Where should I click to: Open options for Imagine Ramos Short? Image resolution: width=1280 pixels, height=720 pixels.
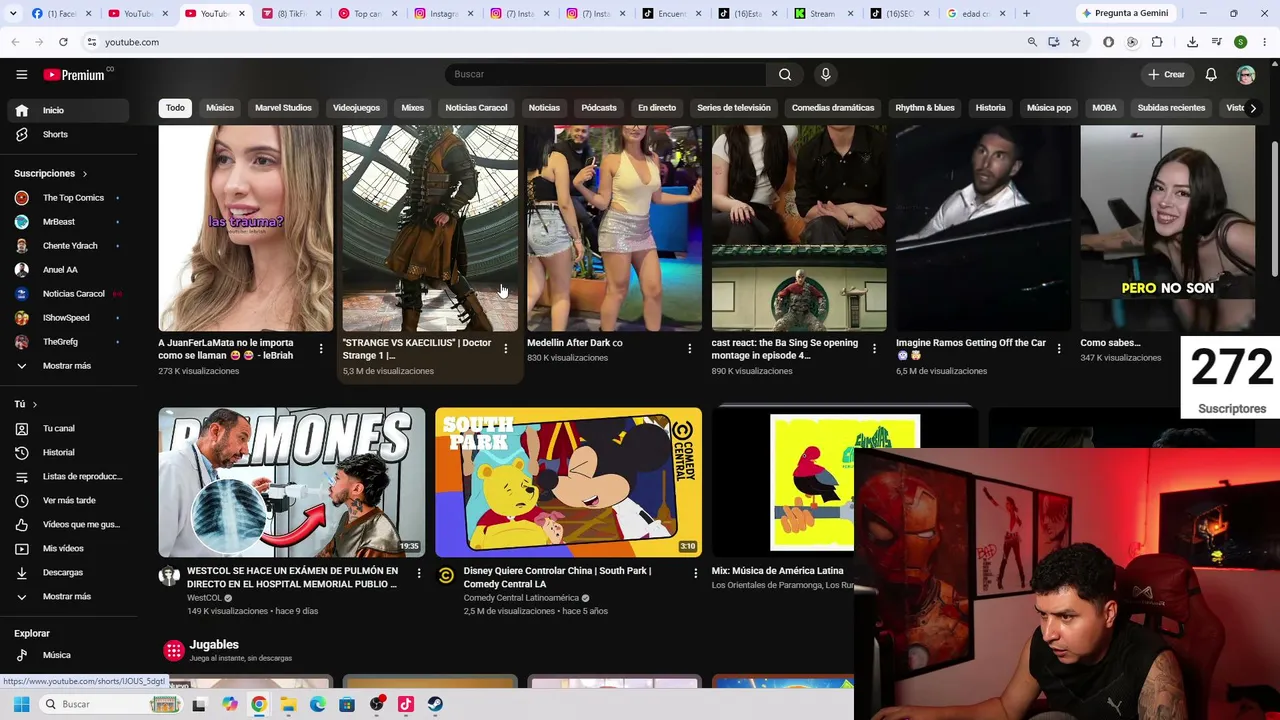coord(1058,349)
